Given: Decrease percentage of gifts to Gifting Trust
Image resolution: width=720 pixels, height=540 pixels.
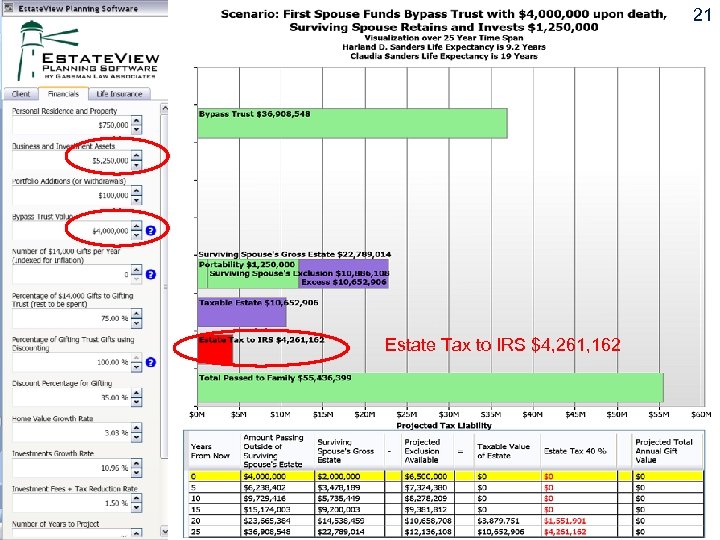Looking at the screenshot, I should [136, 323].
